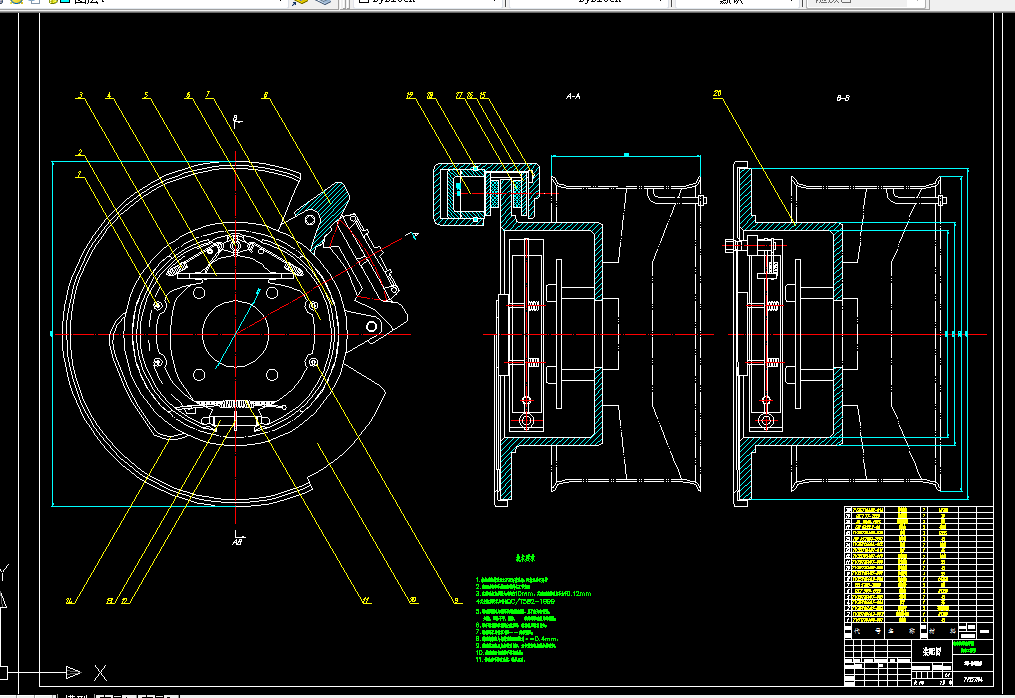The height and width of the screenshot is (698, 1015).
Task: Select part balloon label 9
Action: click(x=457, y=601)
